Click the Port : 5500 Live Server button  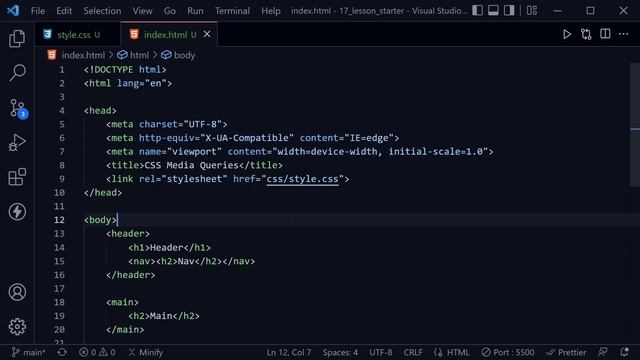pos(508,352)
